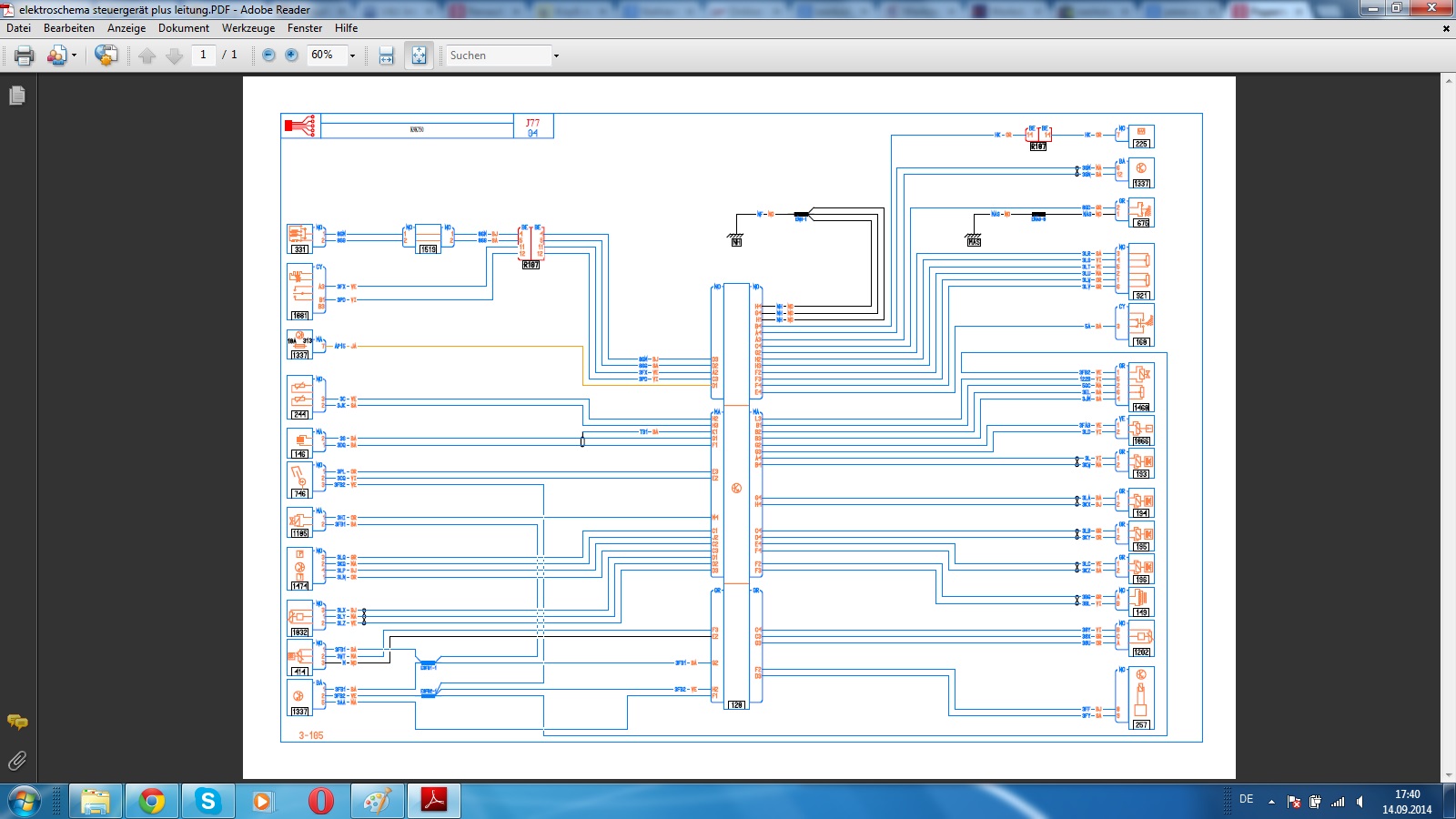The image size is (1456, 819).
Task: Open the Fenster menu
Action: point(305,28)
